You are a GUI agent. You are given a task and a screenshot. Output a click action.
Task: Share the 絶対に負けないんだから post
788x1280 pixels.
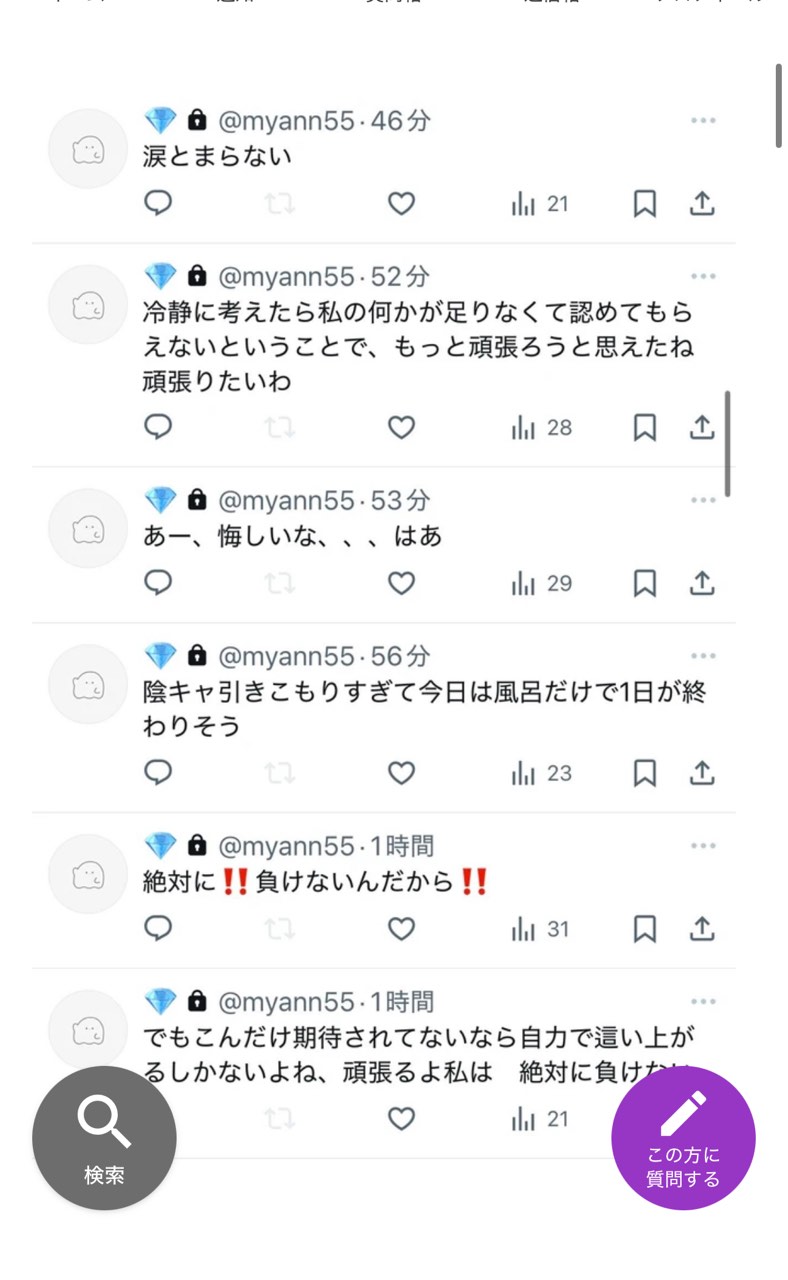pyautogui.click(x=703, y=930)
